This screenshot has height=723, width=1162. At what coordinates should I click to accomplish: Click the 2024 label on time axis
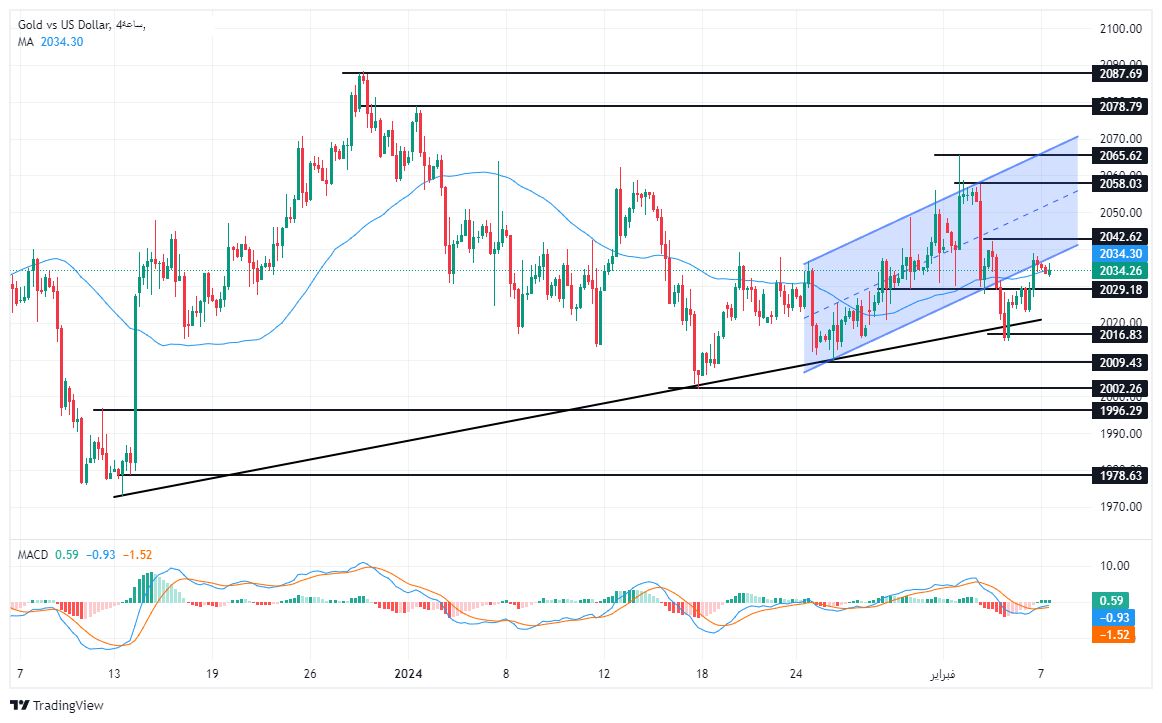[x=408, y=674]
